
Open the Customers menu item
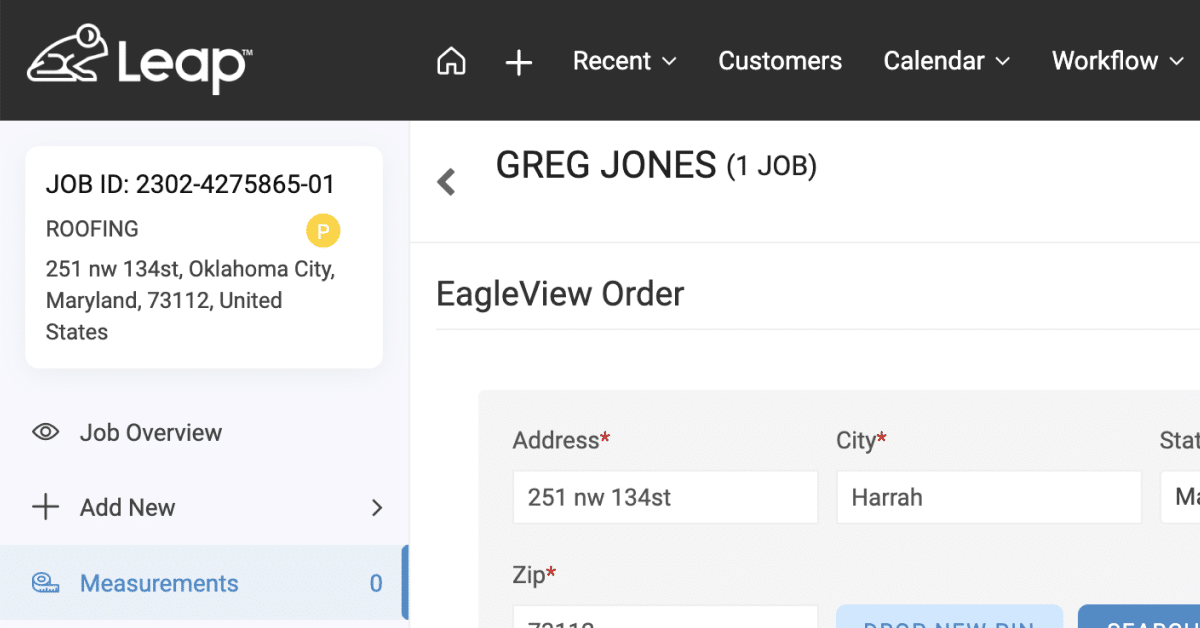(x=780, y=62)
